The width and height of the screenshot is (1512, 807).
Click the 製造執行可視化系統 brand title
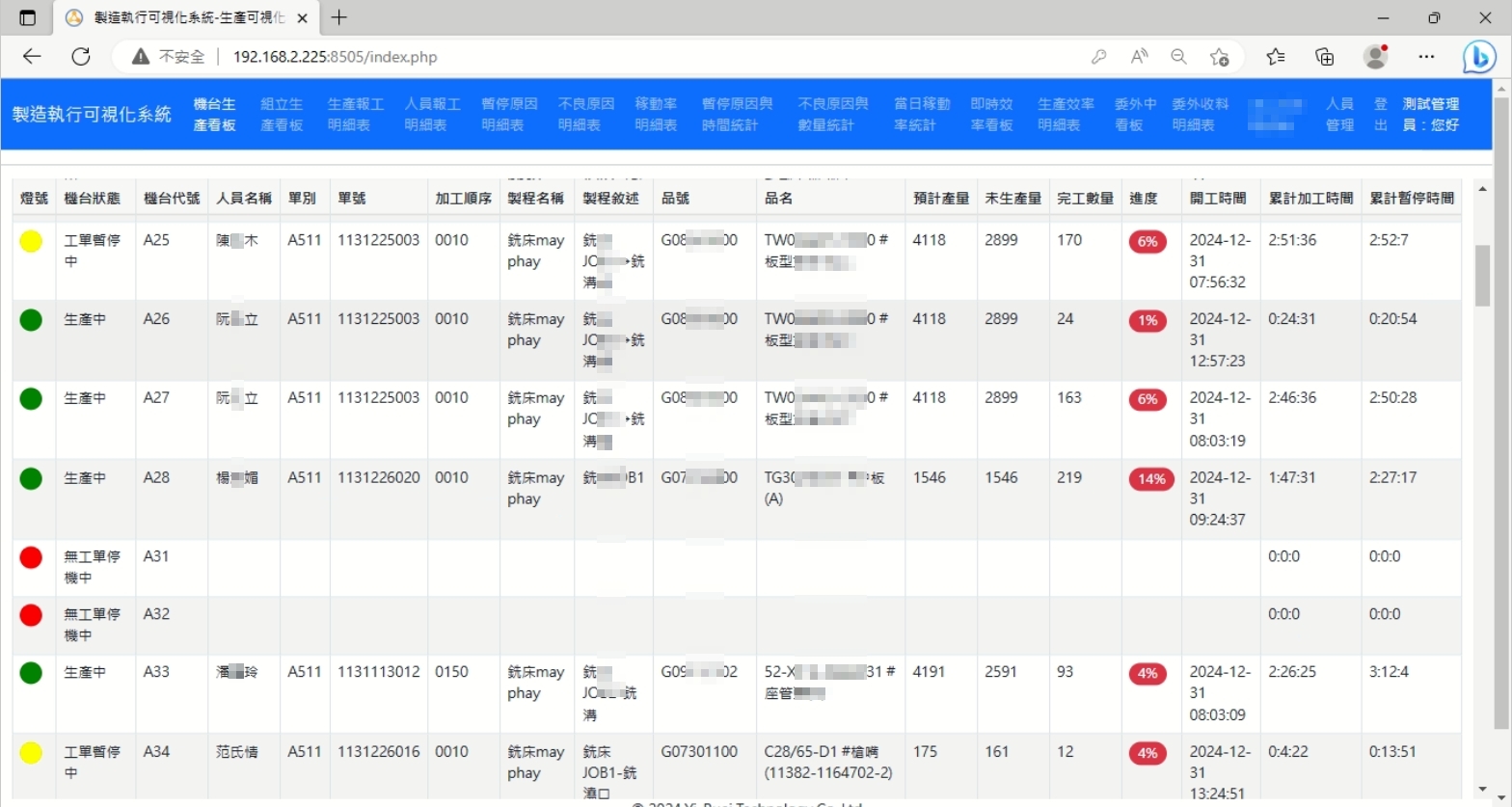coord(92,114)
